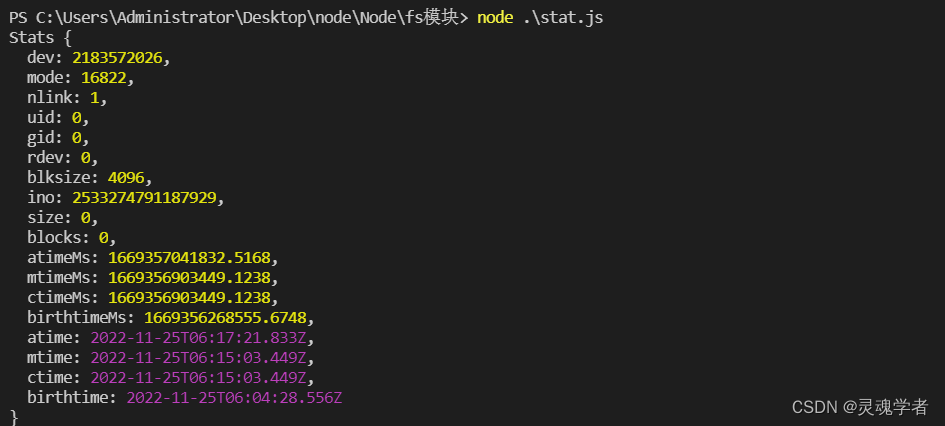Click the blocks property line
The height and width of the screenshot is (426, 945).
click(x=68, y=238)
